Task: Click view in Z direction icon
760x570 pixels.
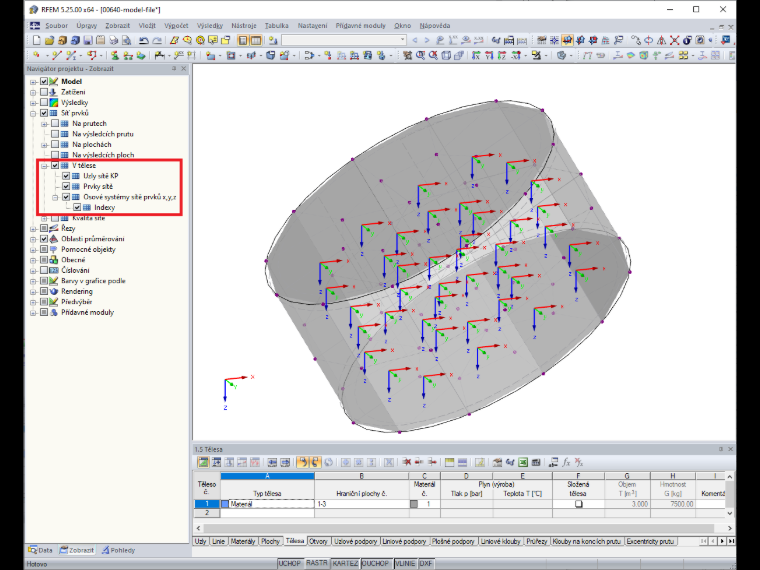Action: pyautogui.click(x=502, y=56)
